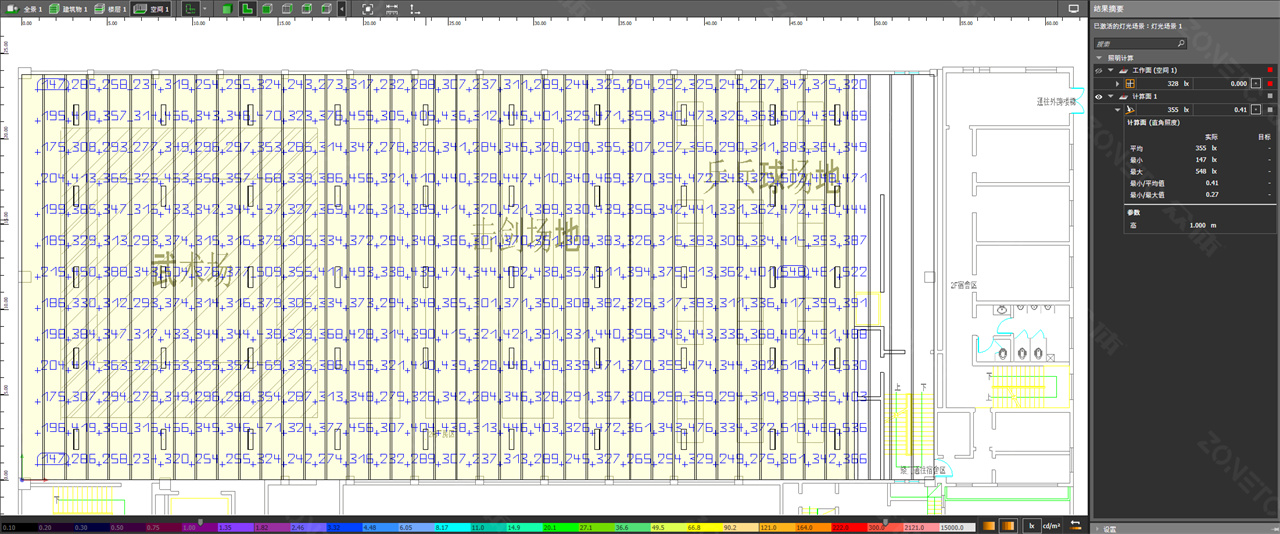Viewport: 1280px width, 534px height.
Task: Click the left color scale slider handle
Action: (x=200, y=521)
